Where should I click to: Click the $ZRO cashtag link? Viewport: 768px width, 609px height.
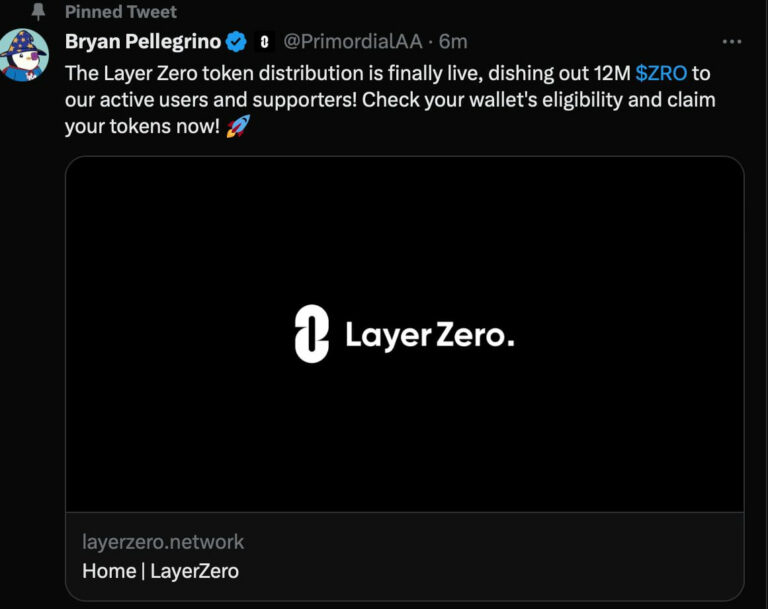(661, 74)
